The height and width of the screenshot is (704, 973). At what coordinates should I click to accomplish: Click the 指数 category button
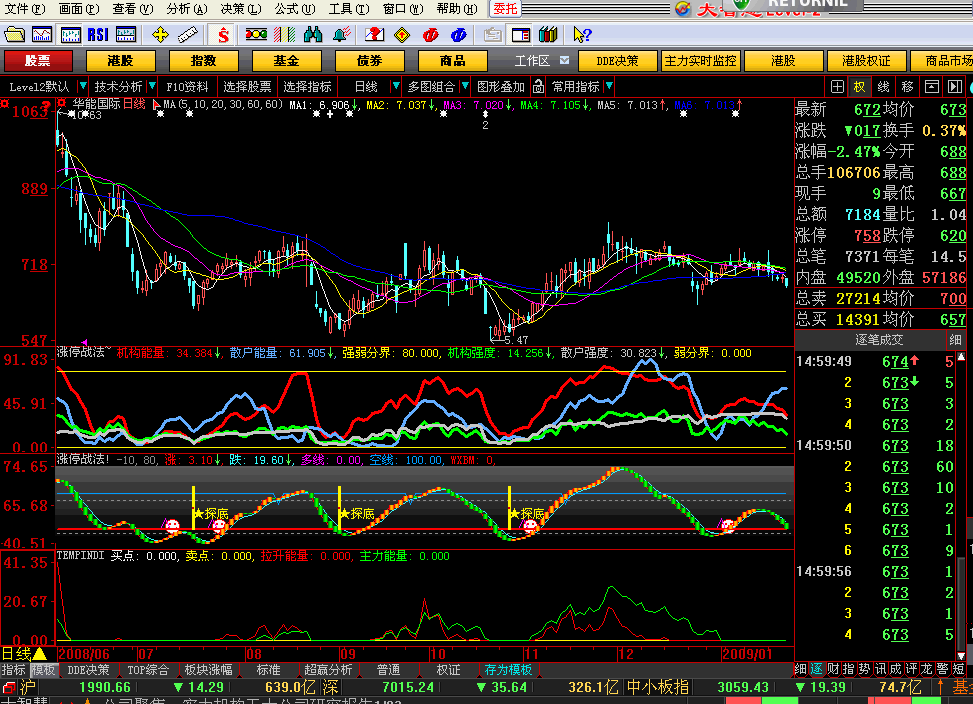(x=204, y=61)
